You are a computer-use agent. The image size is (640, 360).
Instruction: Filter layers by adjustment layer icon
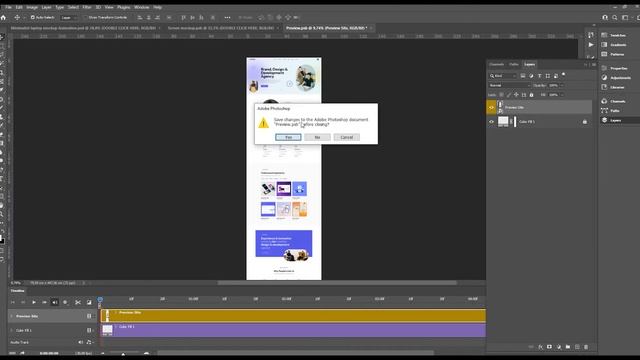[x=531, y=76]
